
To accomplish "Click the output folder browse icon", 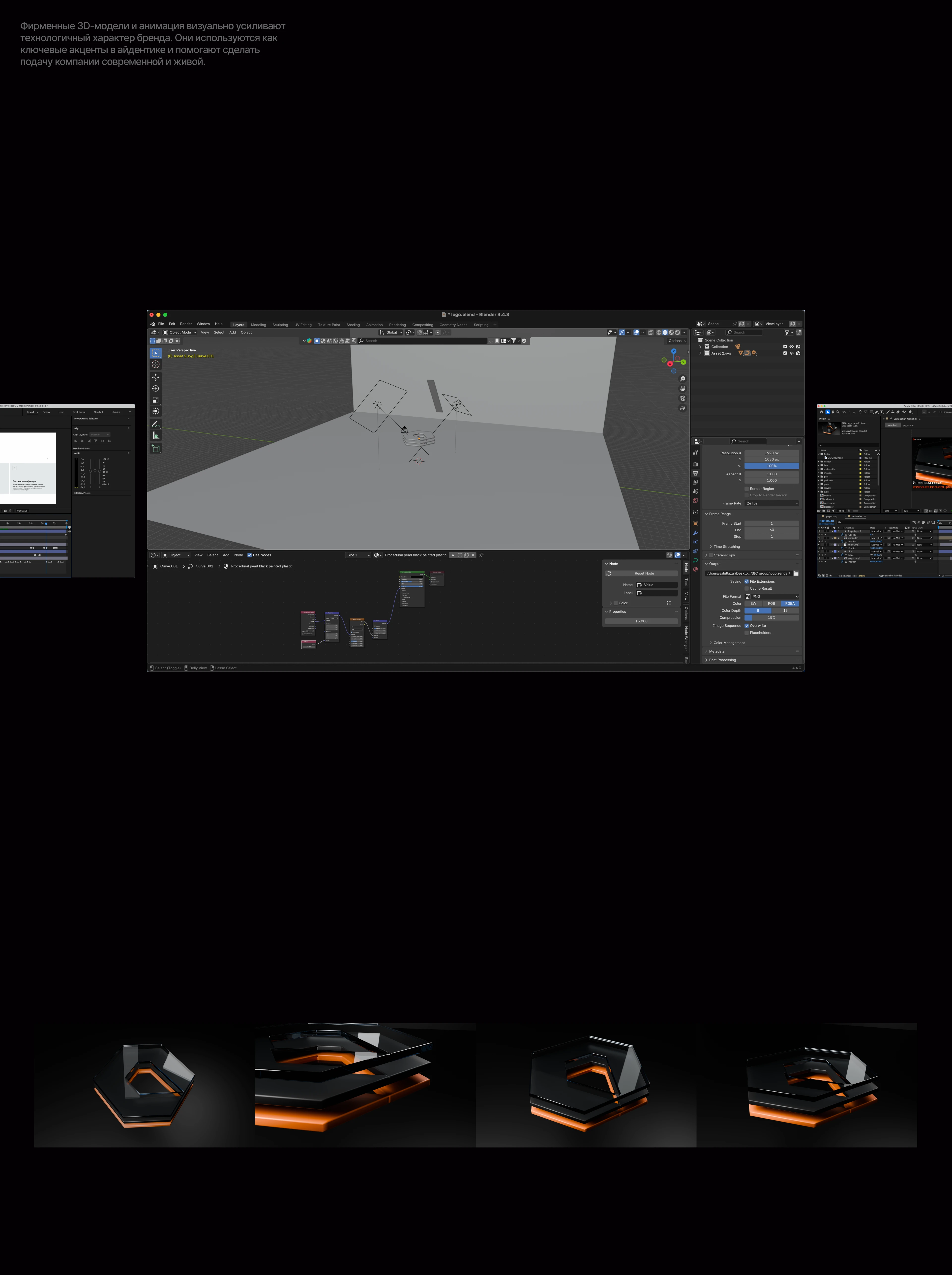I will (796, 574).
